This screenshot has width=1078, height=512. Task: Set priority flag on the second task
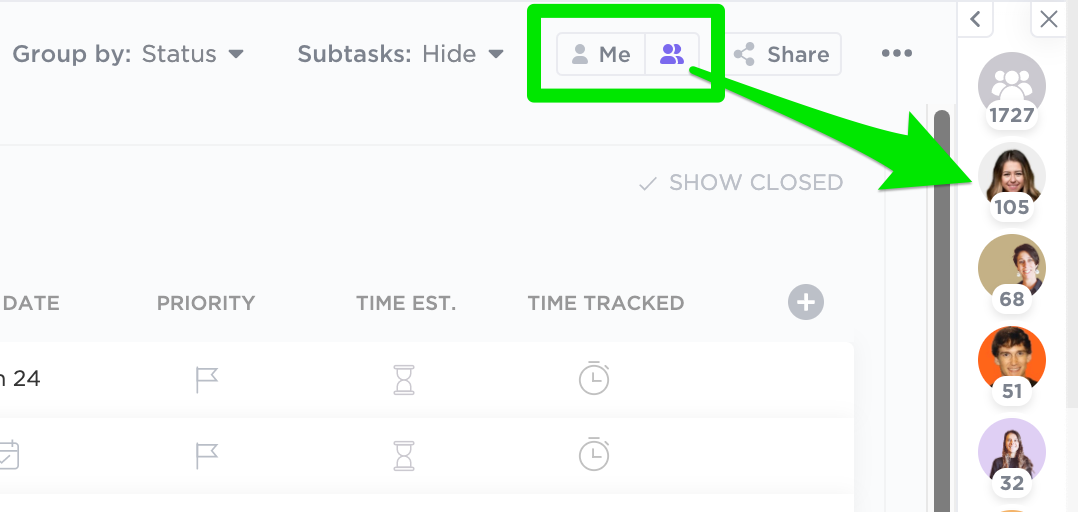(206, 455)
